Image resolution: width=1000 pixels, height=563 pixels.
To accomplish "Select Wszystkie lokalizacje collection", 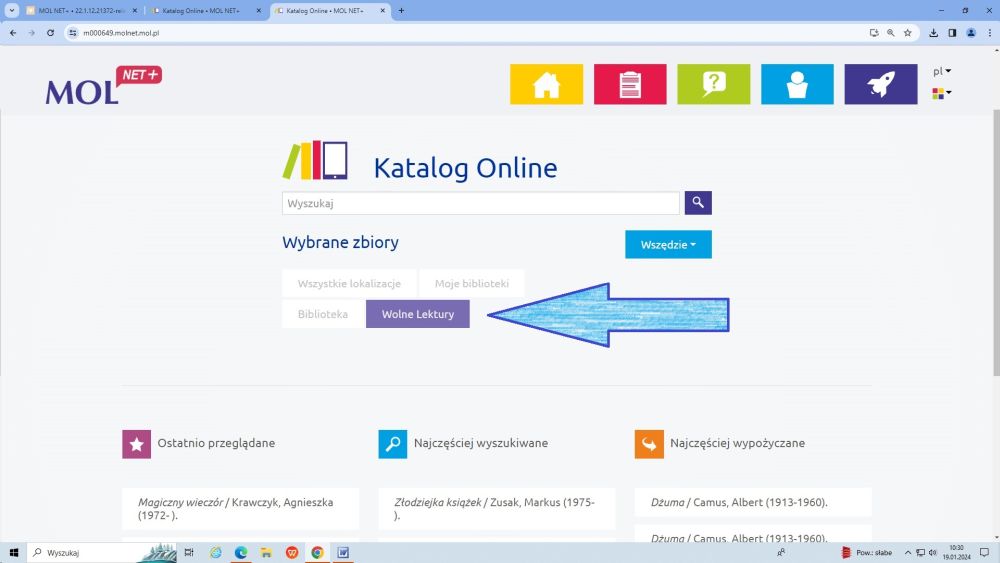I will [349, 283].
